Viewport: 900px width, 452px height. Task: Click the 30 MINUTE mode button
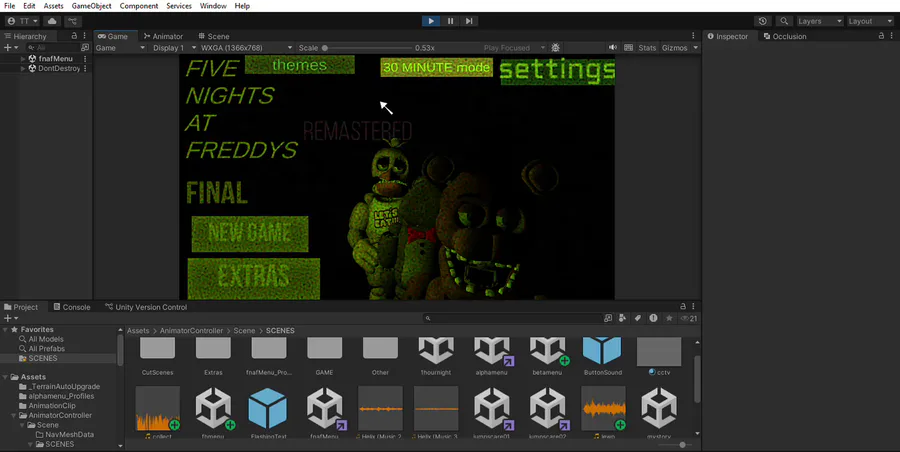(437, 67)
